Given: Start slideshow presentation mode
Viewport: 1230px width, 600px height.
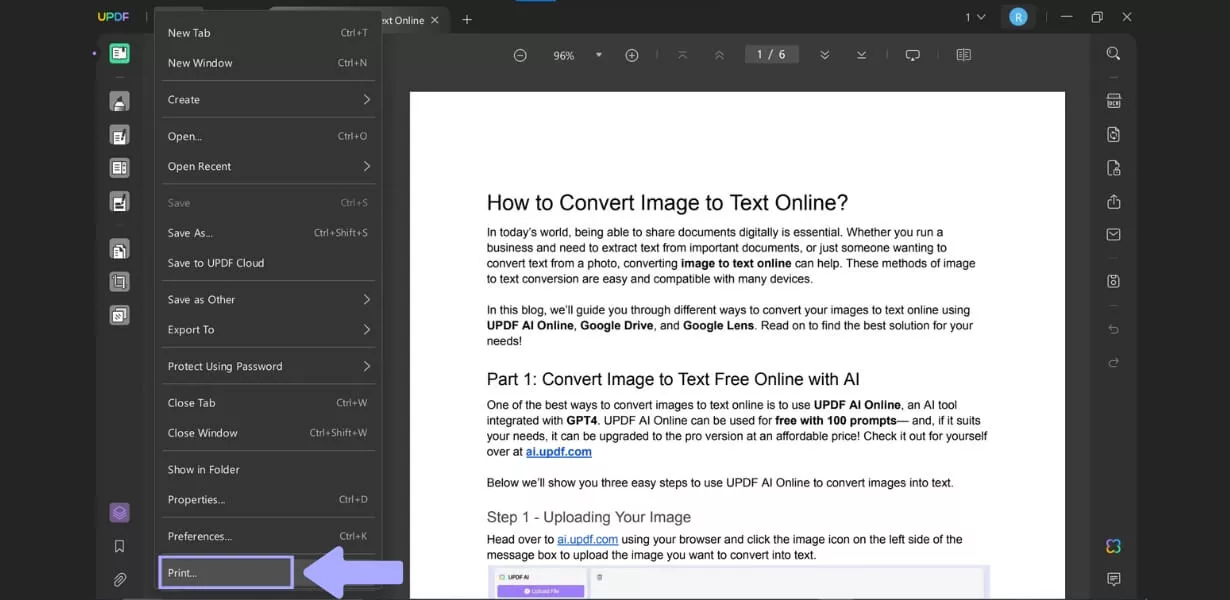Looking at the screenshot, I should coord(912,55).
